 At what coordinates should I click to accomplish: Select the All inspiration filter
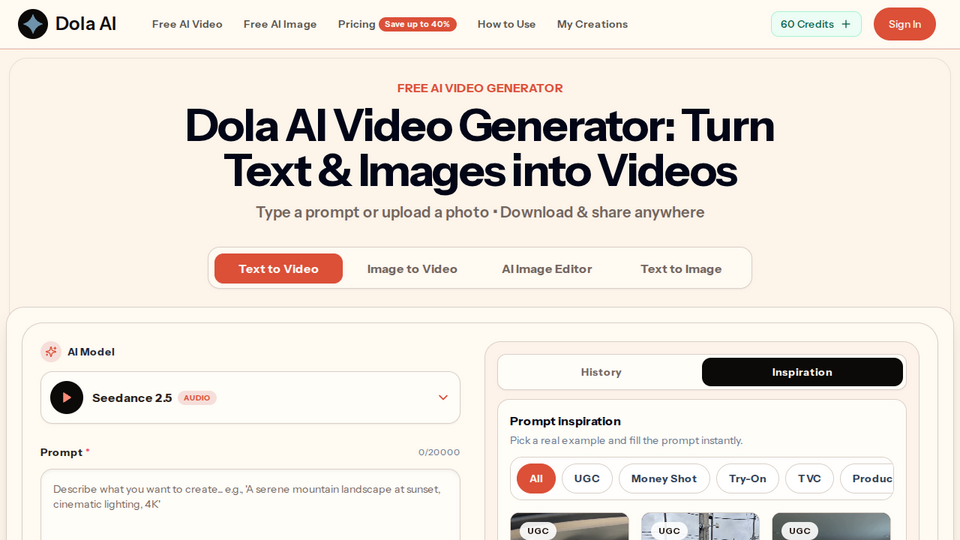pos(536,479)
